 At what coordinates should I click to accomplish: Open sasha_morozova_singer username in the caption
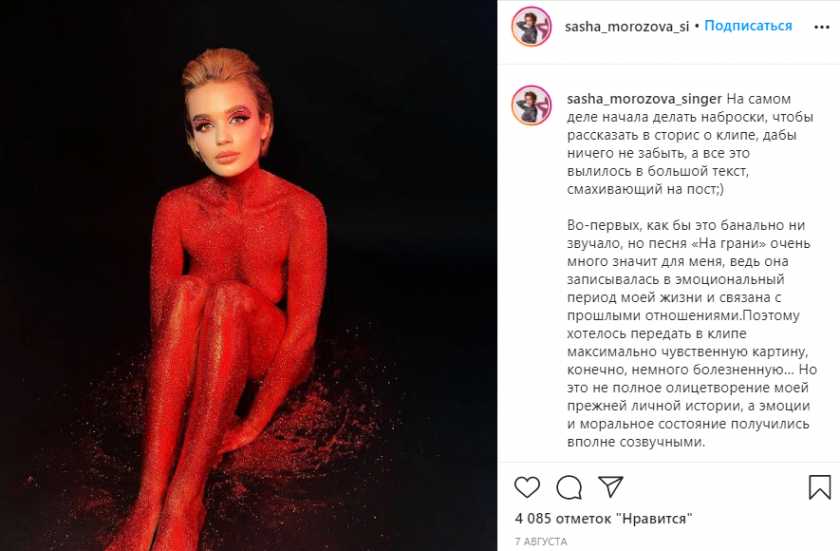click(644, 99)
